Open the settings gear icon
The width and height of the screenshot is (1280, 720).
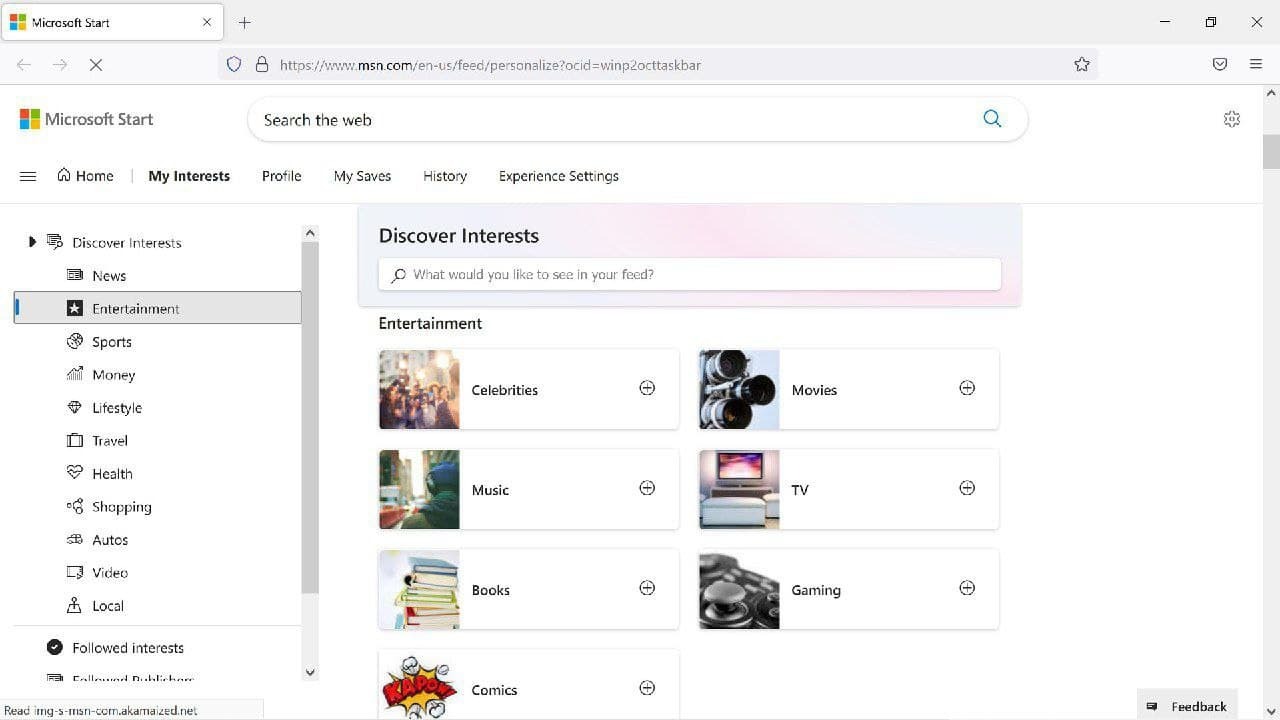click(x=1232, y=119)
